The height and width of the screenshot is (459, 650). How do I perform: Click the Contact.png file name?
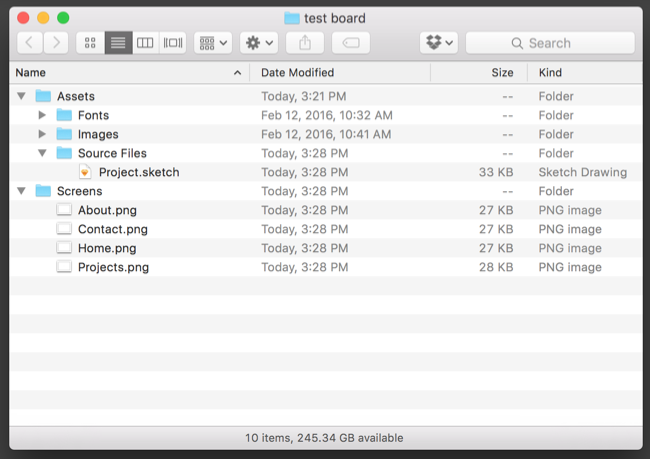pos(113,229)
